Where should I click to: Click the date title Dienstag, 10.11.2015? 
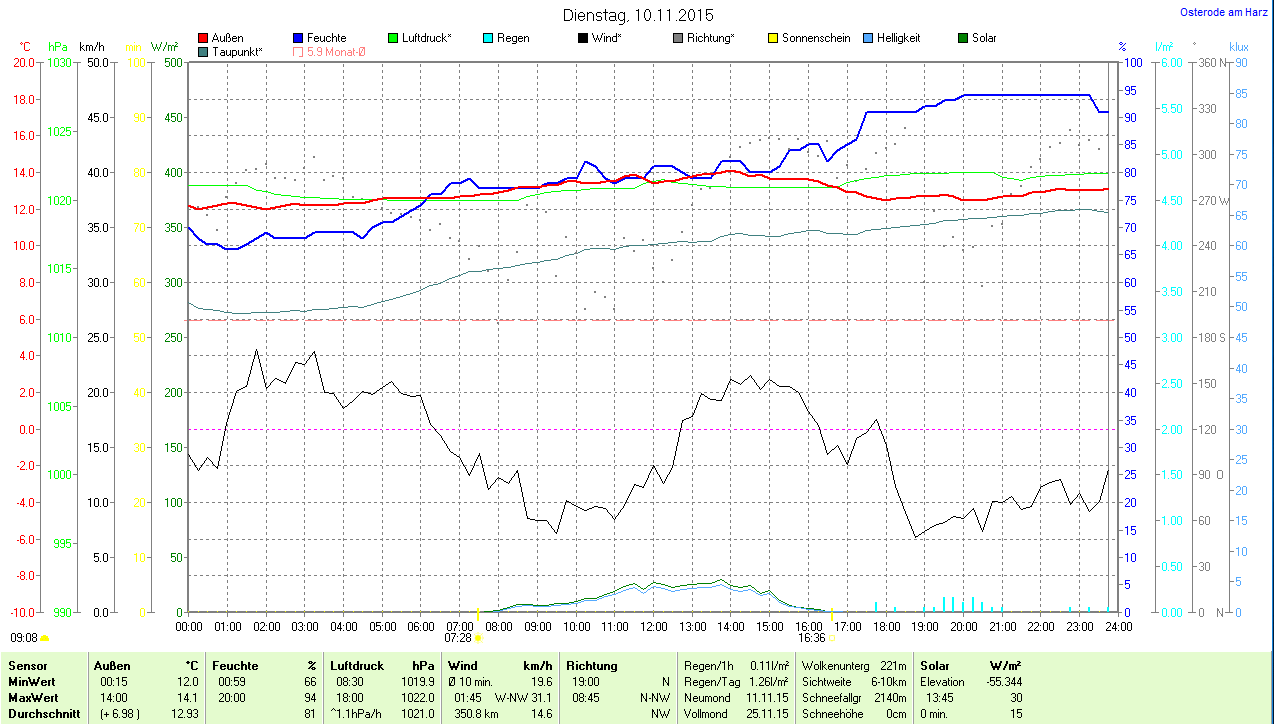[638, 15]
